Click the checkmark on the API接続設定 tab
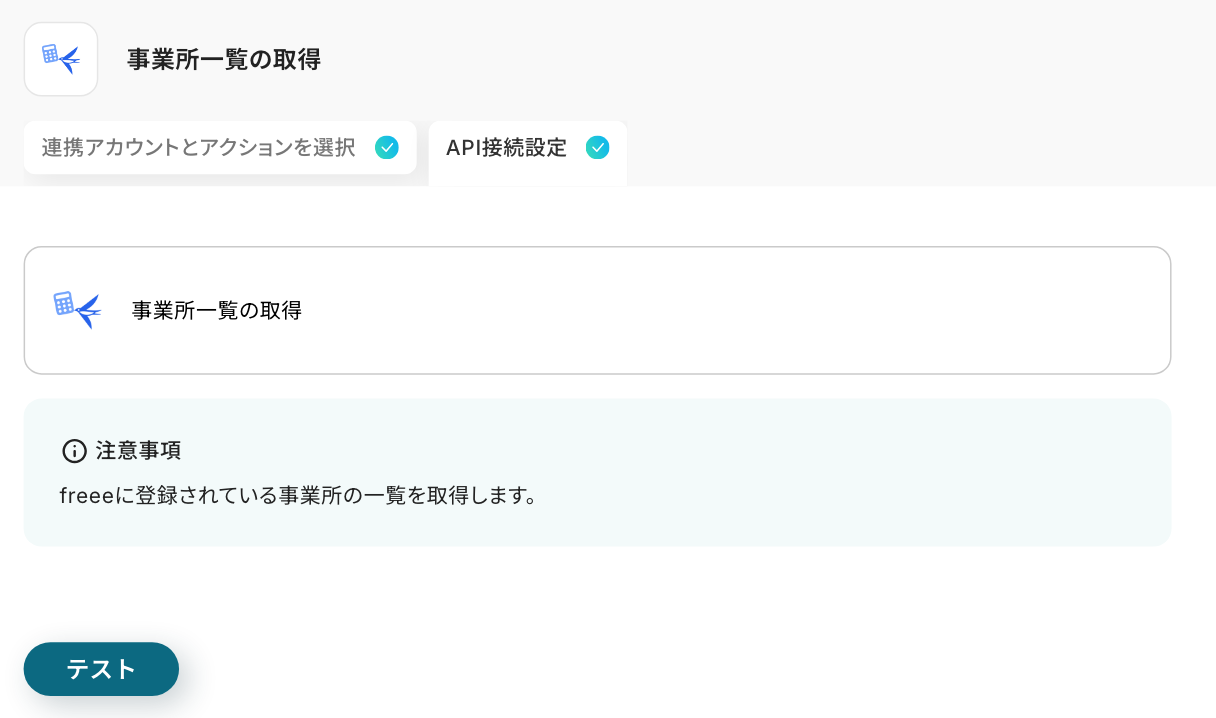Image resolution: width=1216 pixels, height=718 pixels. click(597, 148)
